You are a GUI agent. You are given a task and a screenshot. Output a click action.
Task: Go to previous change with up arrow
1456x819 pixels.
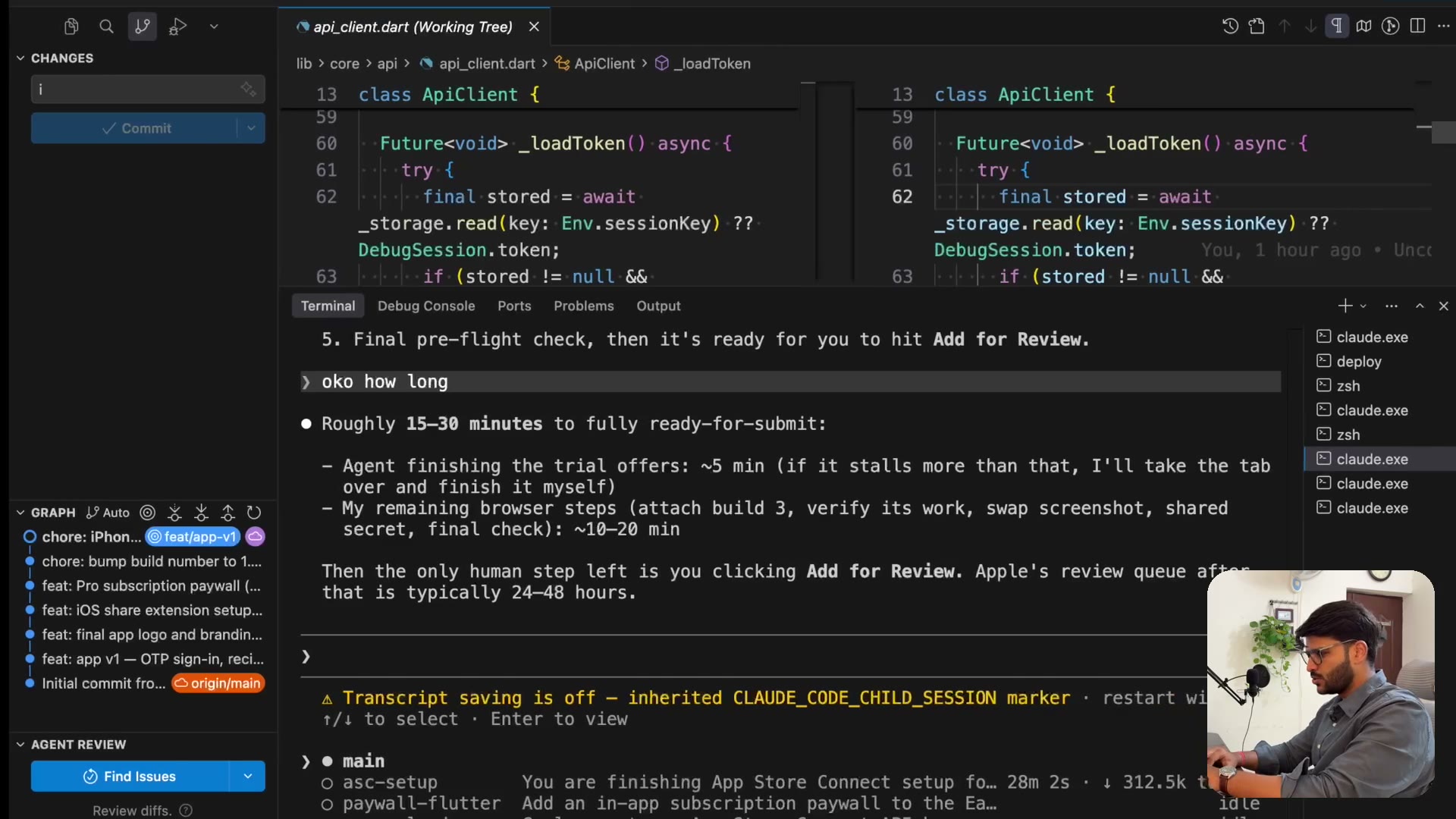(1284, 27)
